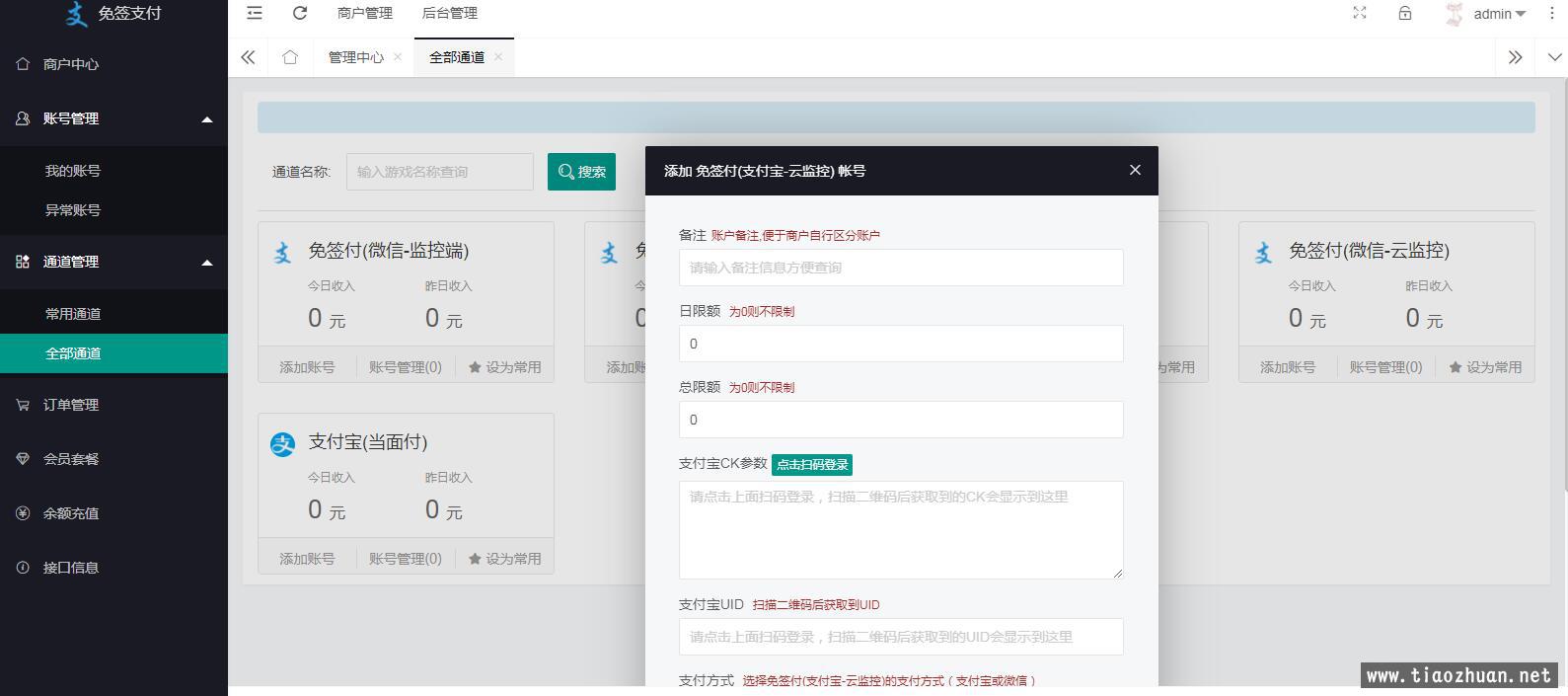Click the refresh page icon
The image size is (1568, 696).
300,13
